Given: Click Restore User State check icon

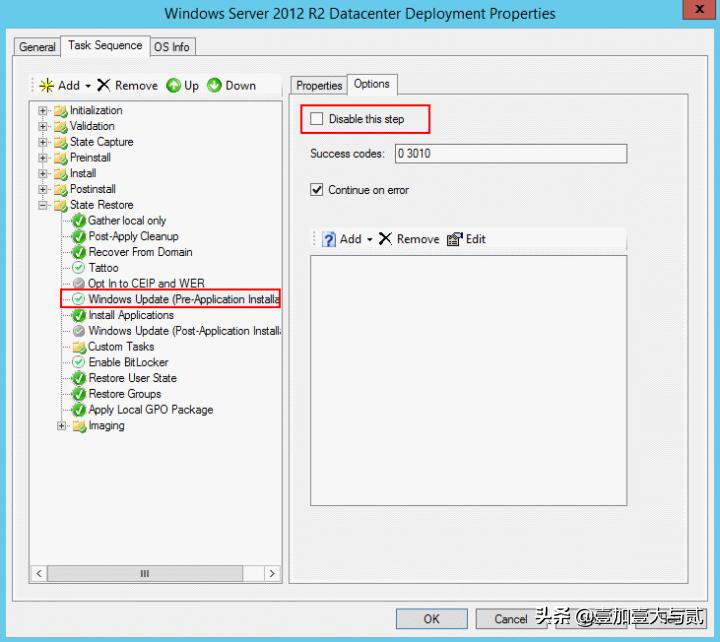Looking at the screenshot, I should click(x=79, y=378).
